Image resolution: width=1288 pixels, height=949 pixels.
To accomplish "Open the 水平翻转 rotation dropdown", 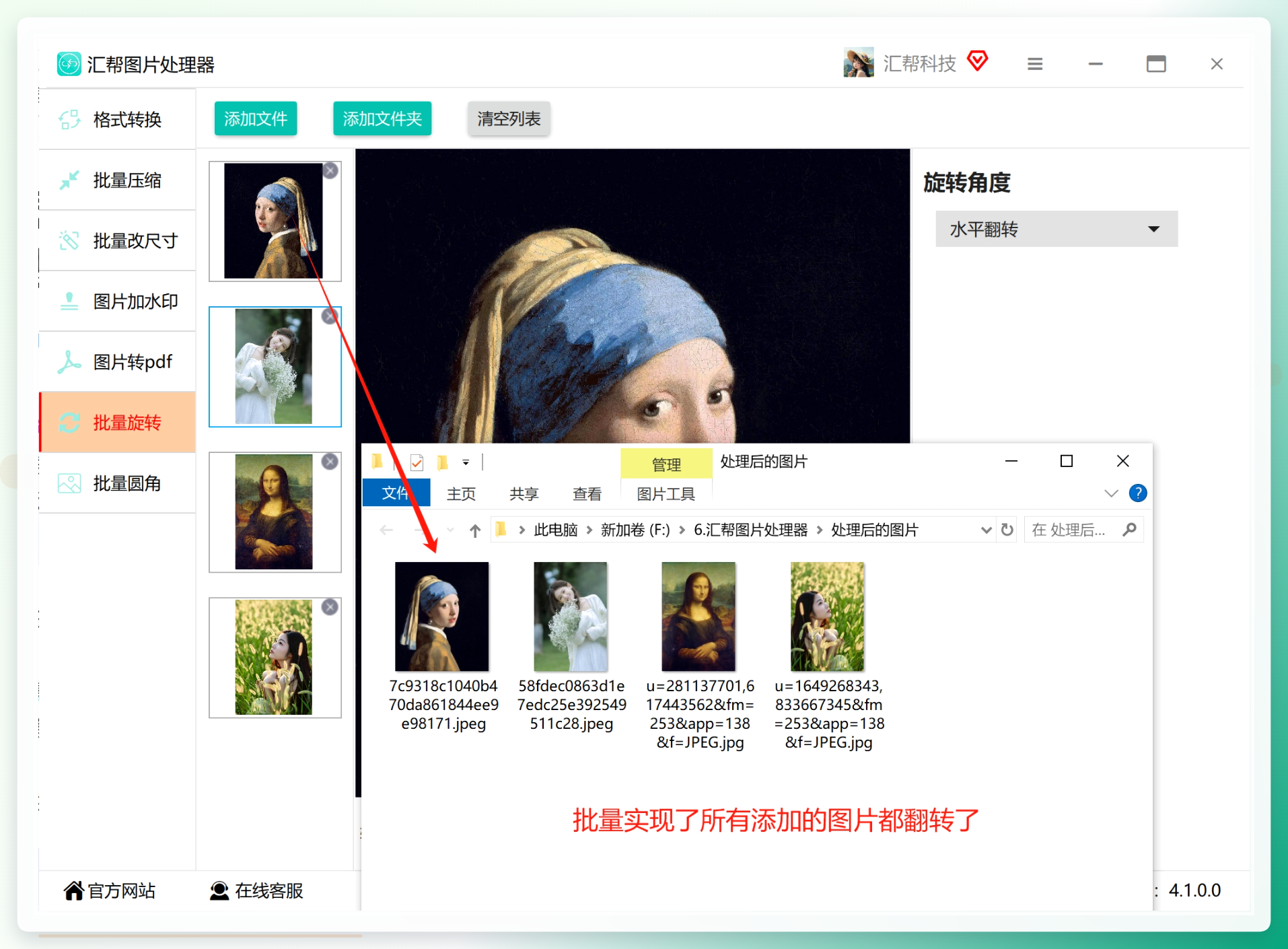I will [x=1057, y=229].
